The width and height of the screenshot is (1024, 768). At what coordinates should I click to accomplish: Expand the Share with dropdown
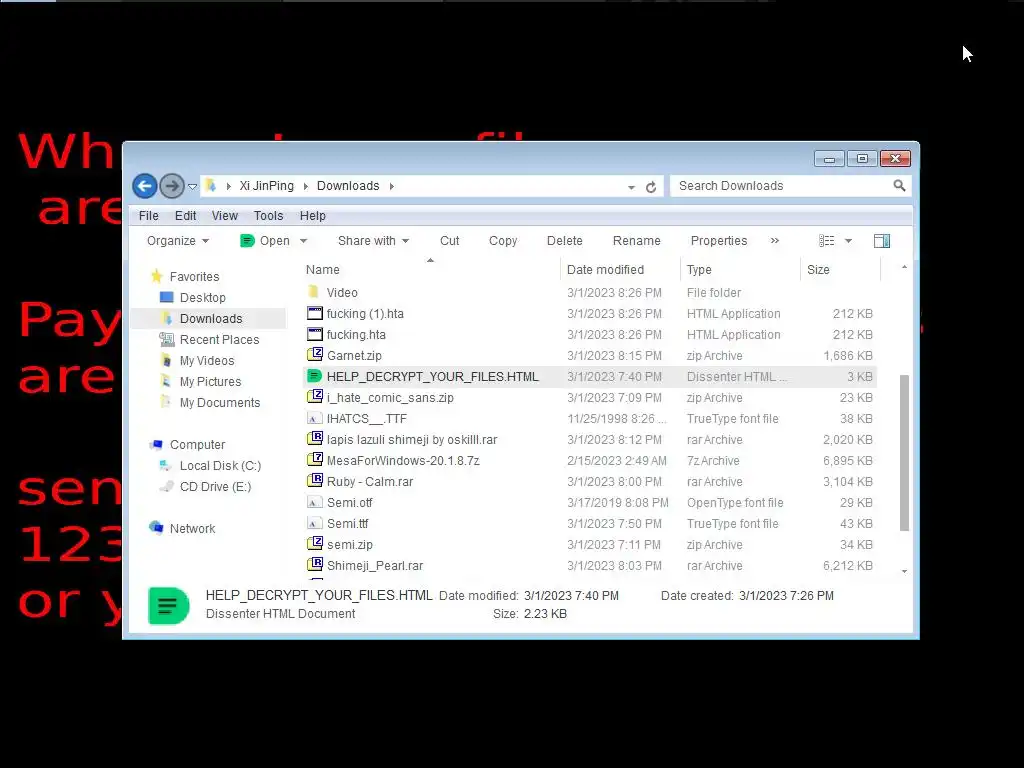click(374, 241)
